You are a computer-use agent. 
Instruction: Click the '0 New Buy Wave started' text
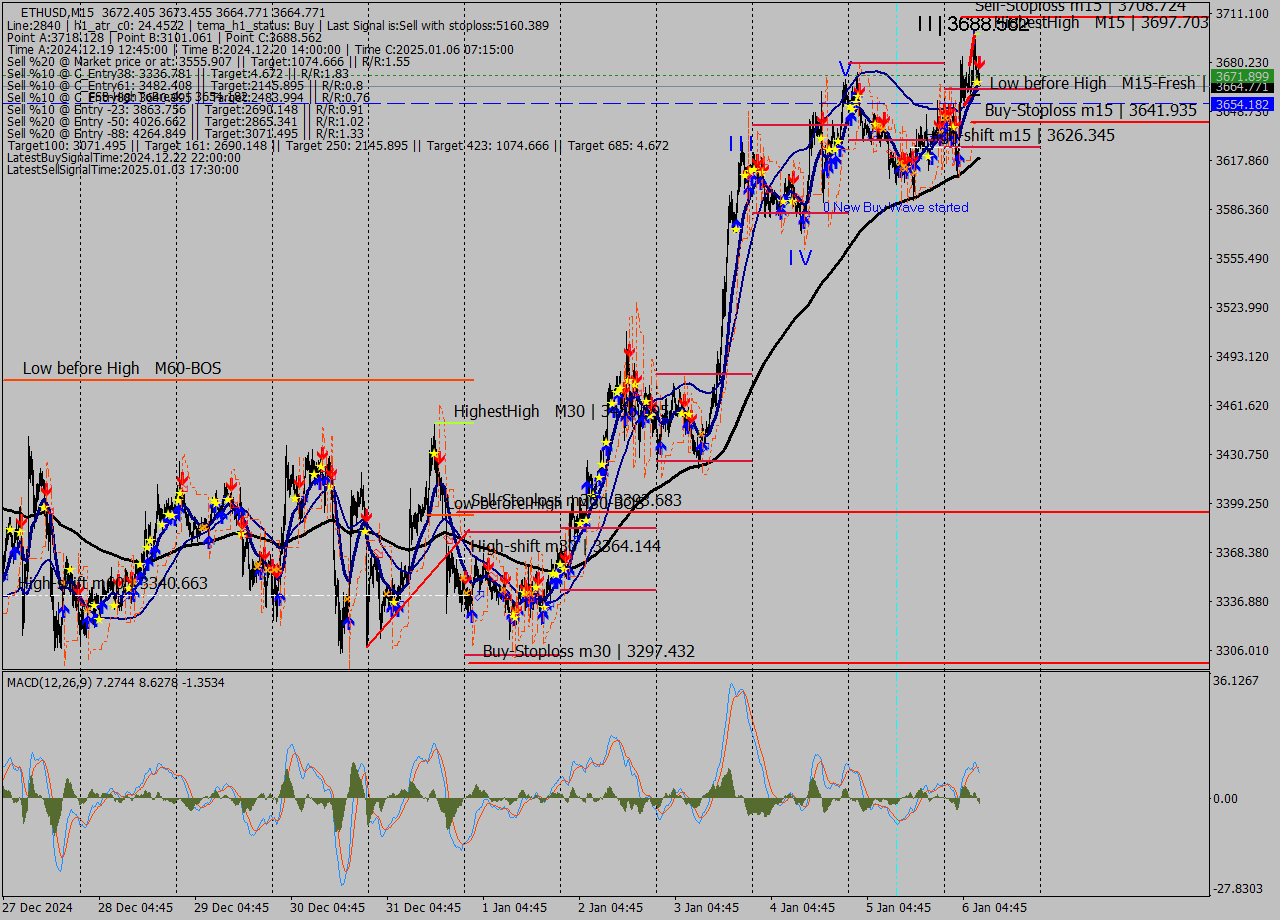[896, 208]
